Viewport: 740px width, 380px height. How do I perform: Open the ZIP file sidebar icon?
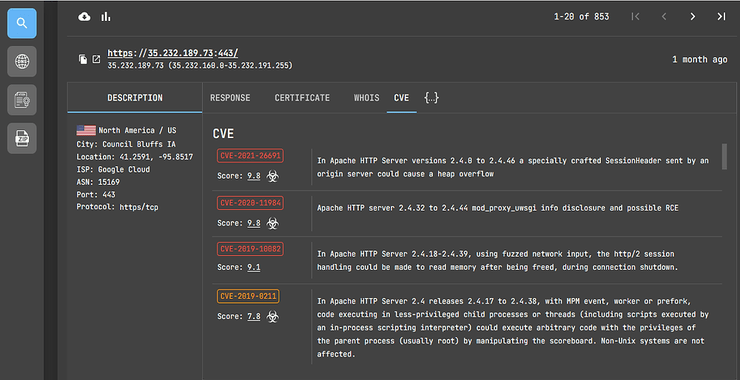point(22,138)
